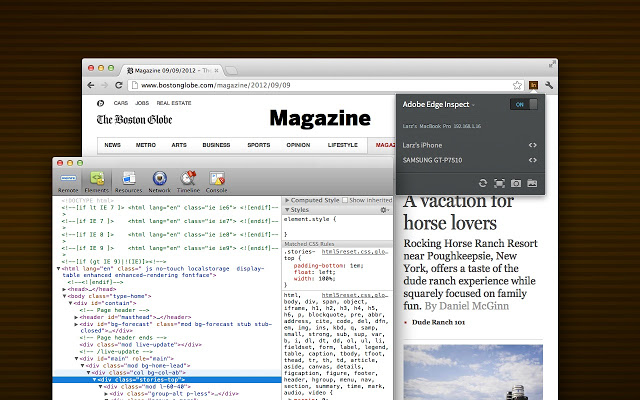
Task: Expand the Computed Style section
Action: point(287,200)
